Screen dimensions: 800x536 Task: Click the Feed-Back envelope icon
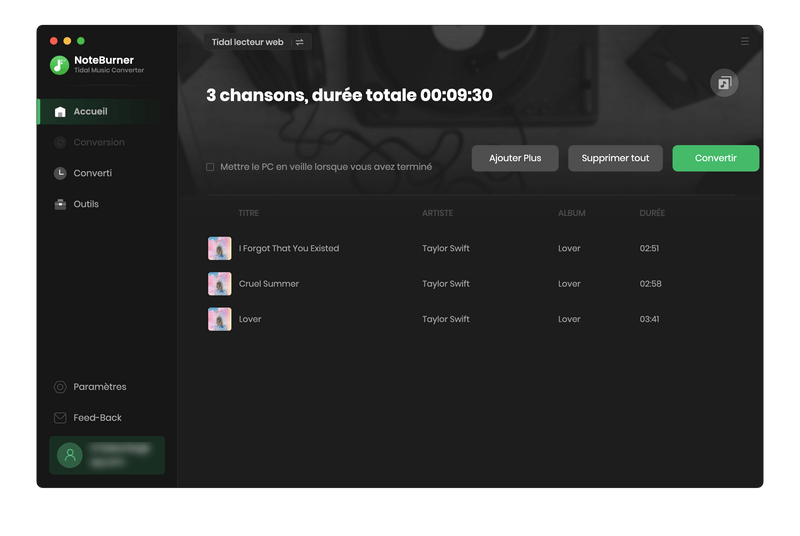[x=60, y=418]
